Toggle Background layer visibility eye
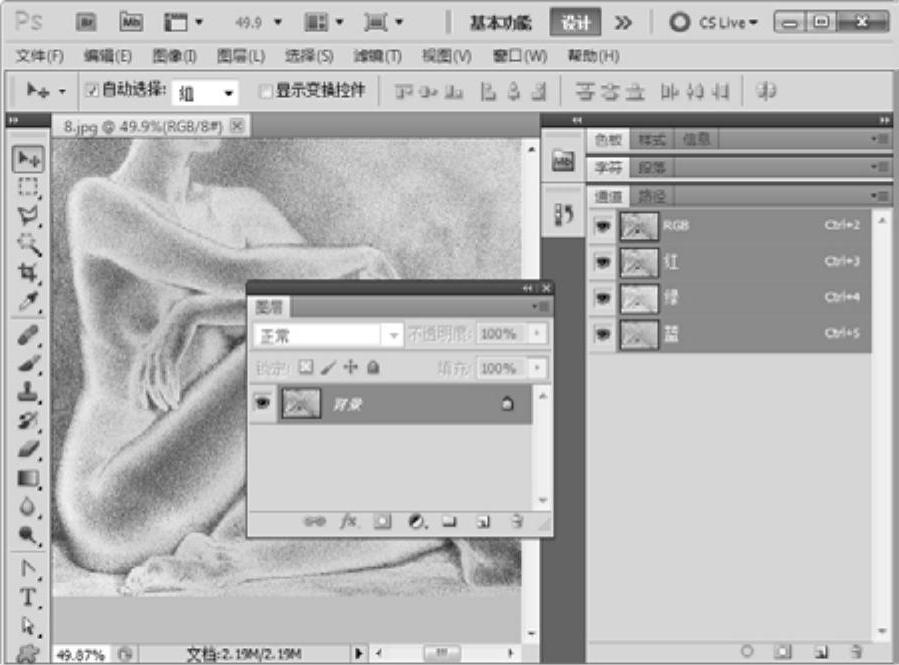The width and height of the screenshot is (899, 665). click(x=263, y=403)
